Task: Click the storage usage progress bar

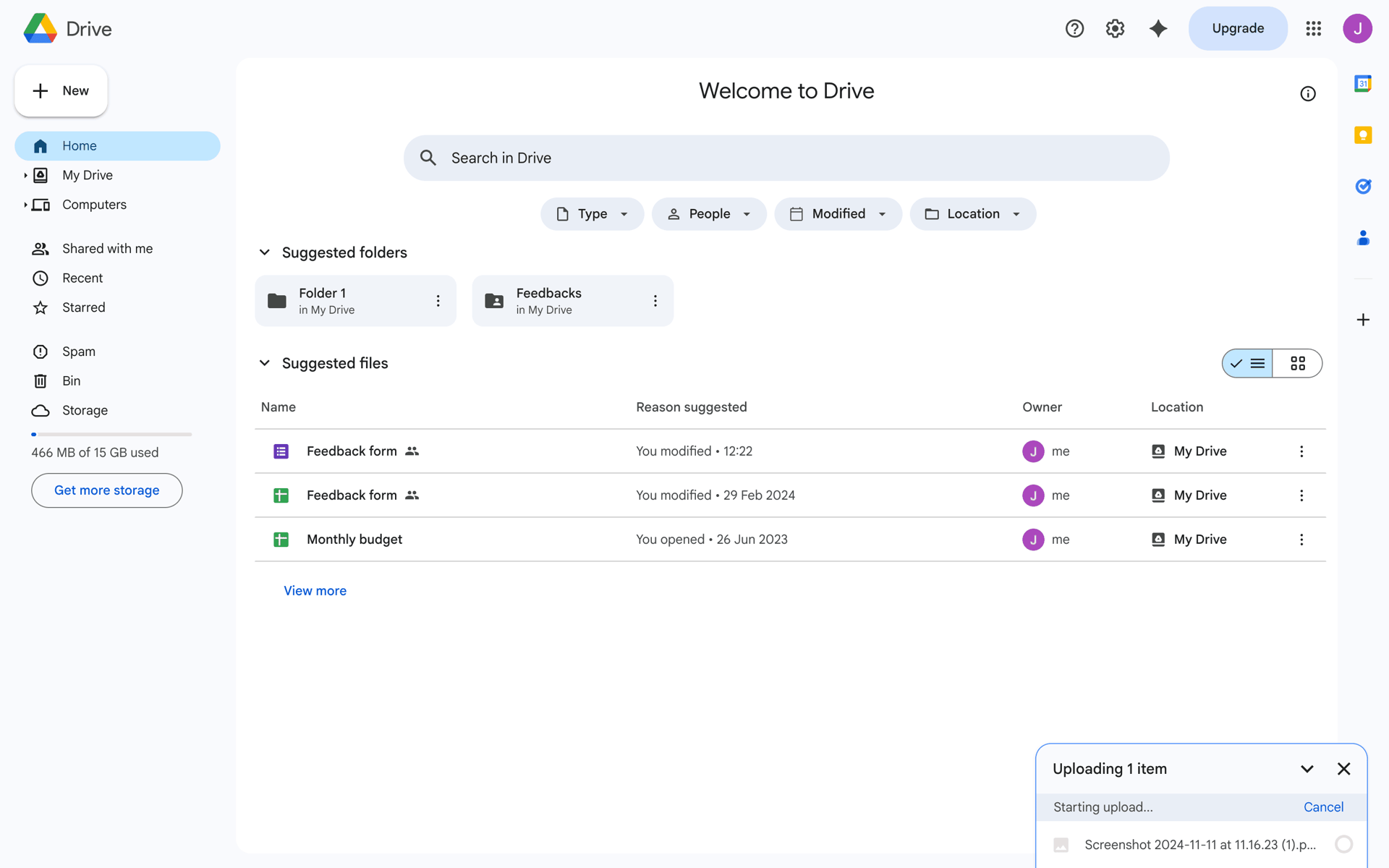Action: pyautogui.click(x=111, y=434)
